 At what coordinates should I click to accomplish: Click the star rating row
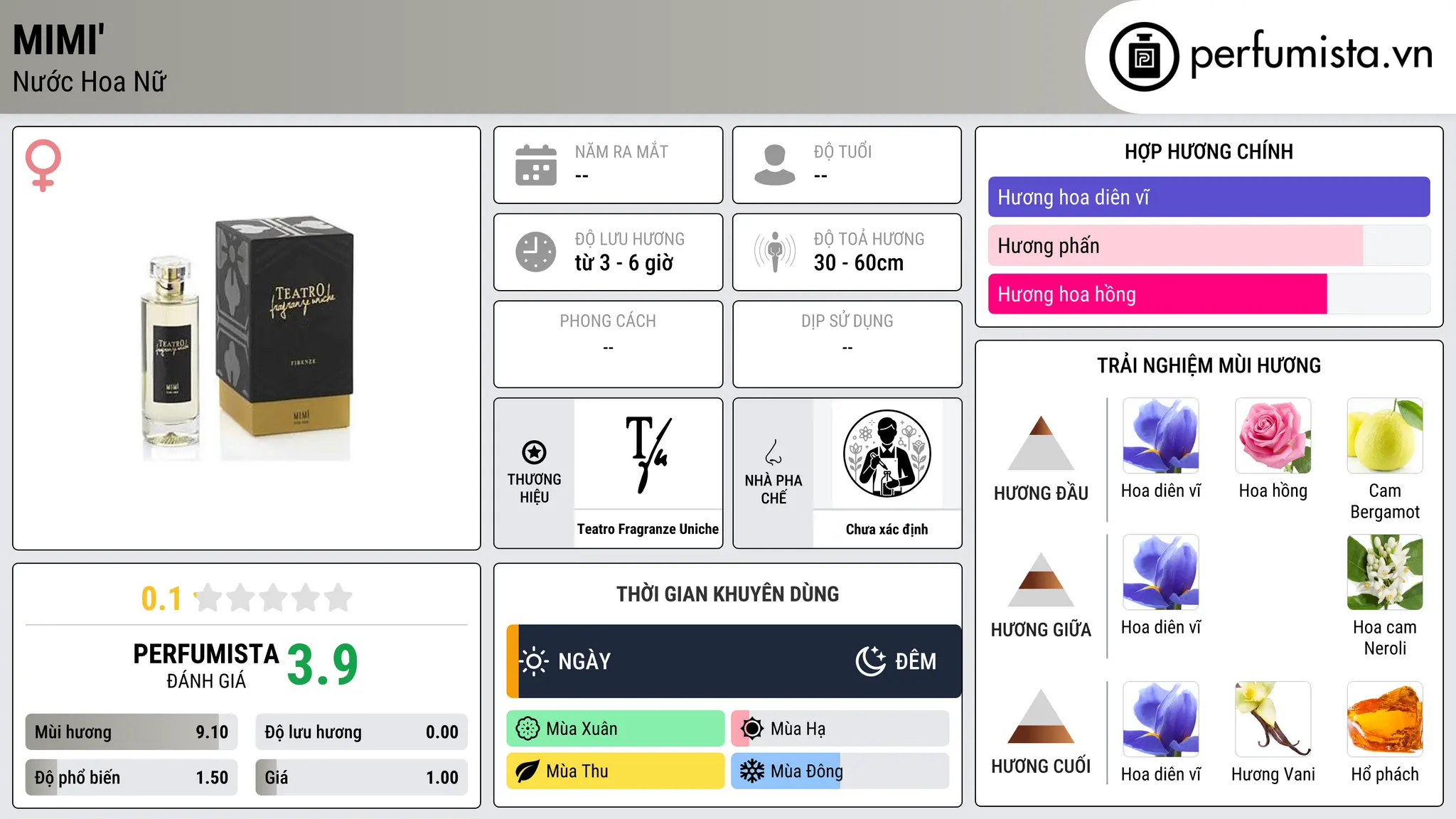click(x=273, y=598)
